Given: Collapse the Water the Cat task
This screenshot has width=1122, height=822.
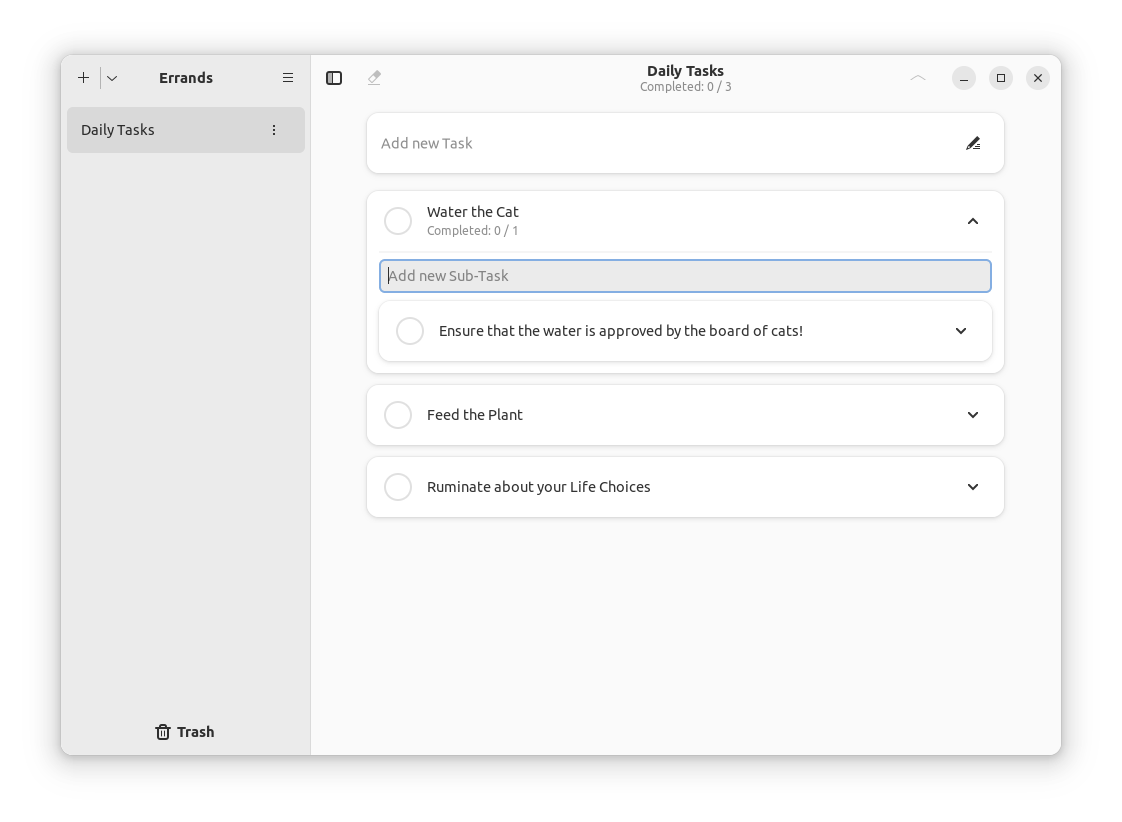Looking at the screenshot, I should coord(972,220).
